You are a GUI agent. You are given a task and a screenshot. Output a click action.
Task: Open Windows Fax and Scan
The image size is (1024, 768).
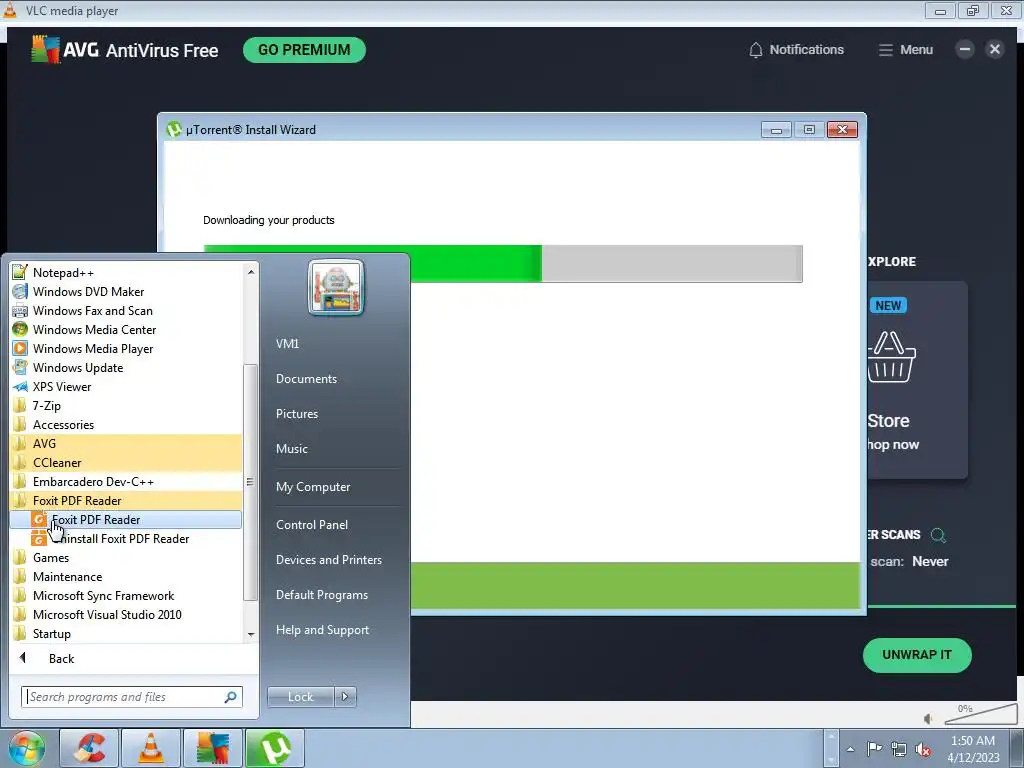pyautogui.click(x=125, y=311)
